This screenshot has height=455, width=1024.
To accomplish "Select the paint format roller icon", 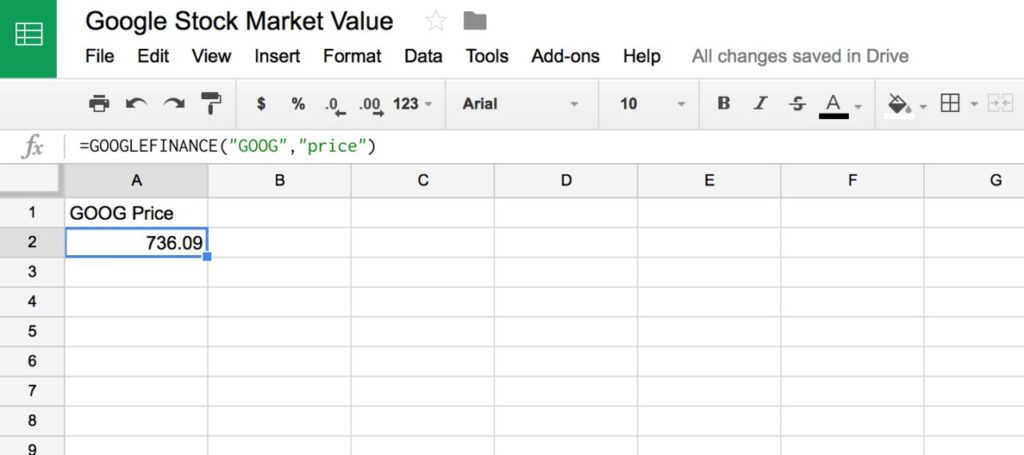I will click(x=211, y=103).
